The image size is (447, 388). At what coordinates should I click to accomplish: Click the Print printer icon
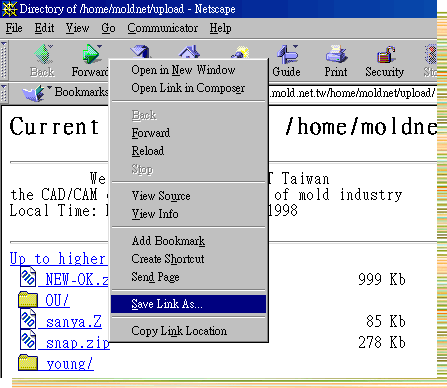[336, 54]
